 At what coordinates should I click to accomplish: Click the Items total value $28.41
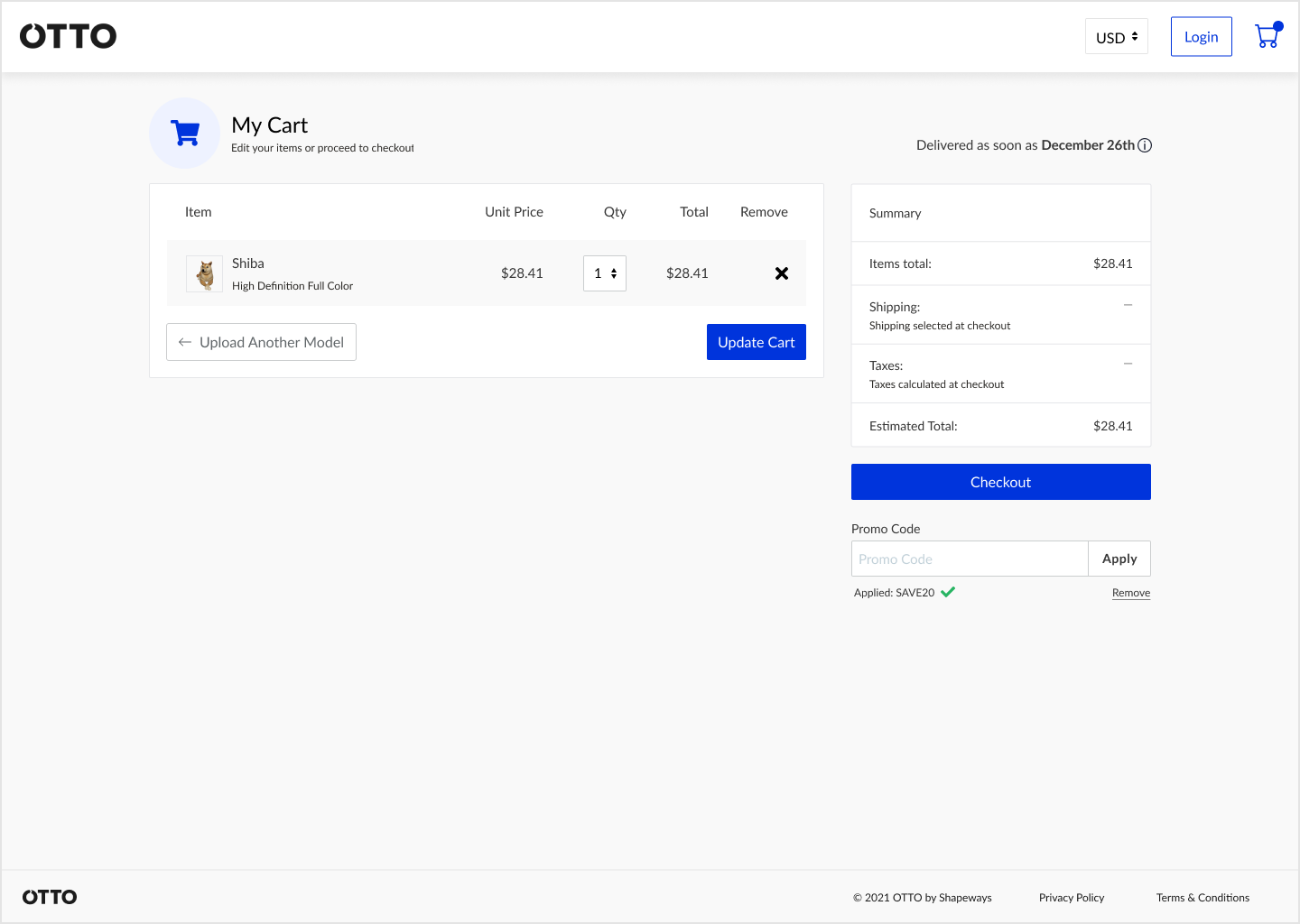pyautogui.click(x=1112, y=263)
